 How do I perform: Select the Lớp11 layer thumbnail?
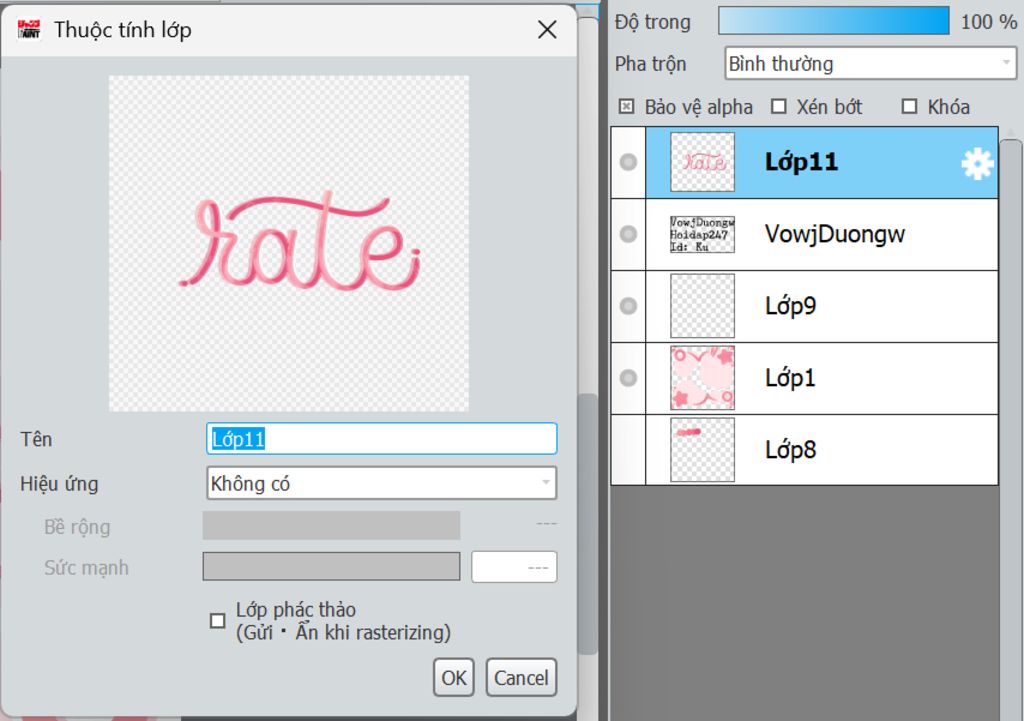coord(703,162)
